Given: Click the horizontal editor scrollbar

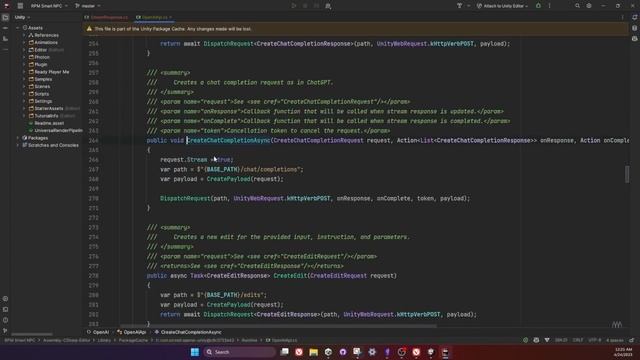Looking at the screenshot, I should (x=278, y=326).
